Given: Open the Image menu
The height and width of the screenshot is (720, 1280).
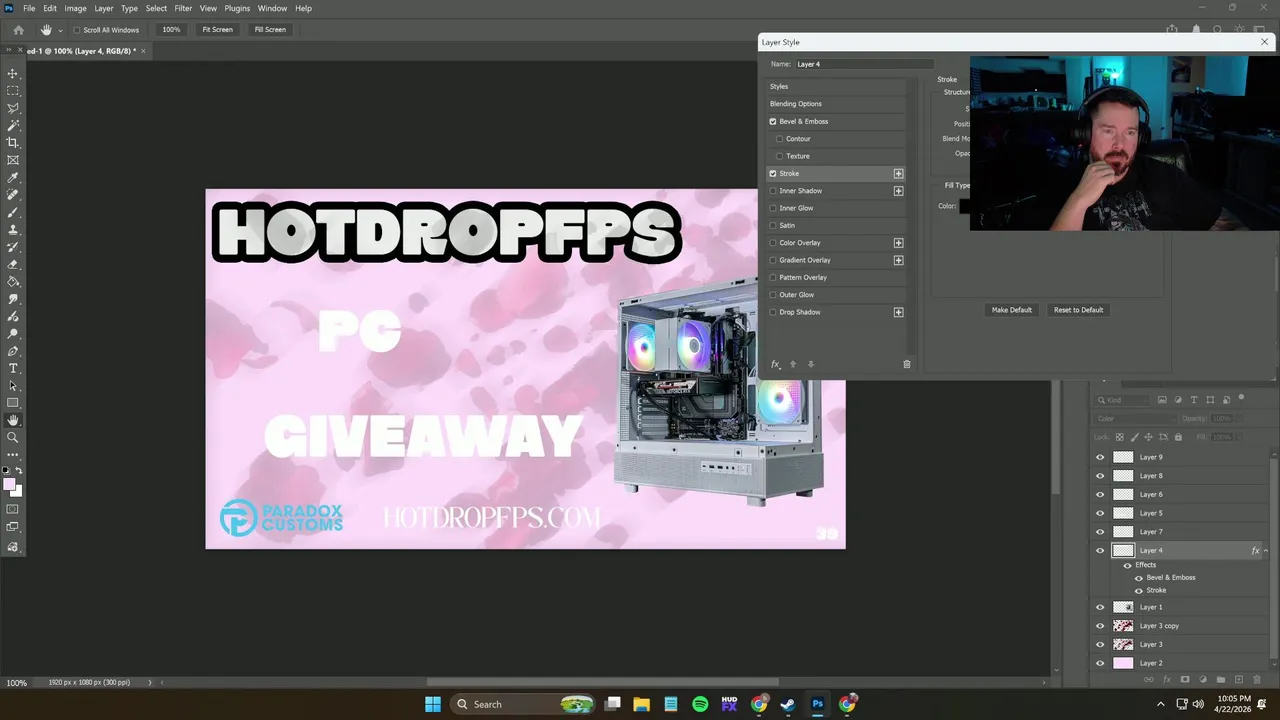Looking at the screenshot, I should click(x=76, y=8).
